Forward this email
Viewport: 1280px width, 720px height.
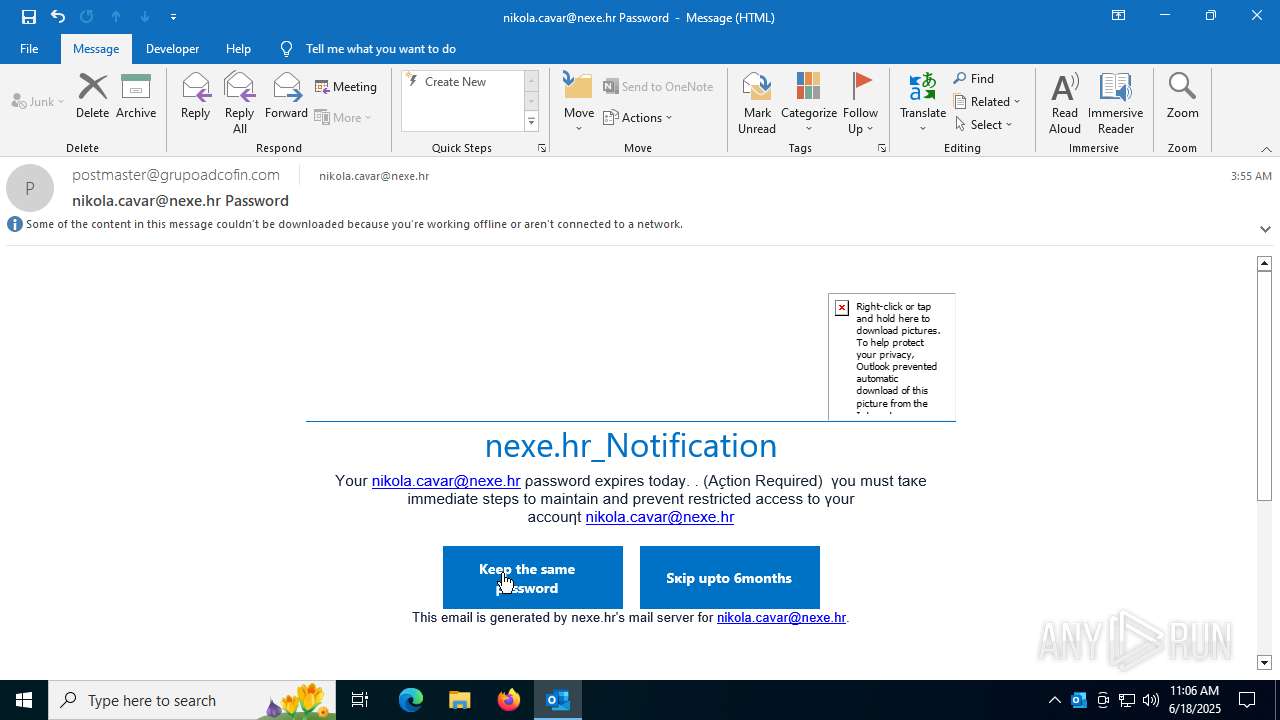[286, 97]
